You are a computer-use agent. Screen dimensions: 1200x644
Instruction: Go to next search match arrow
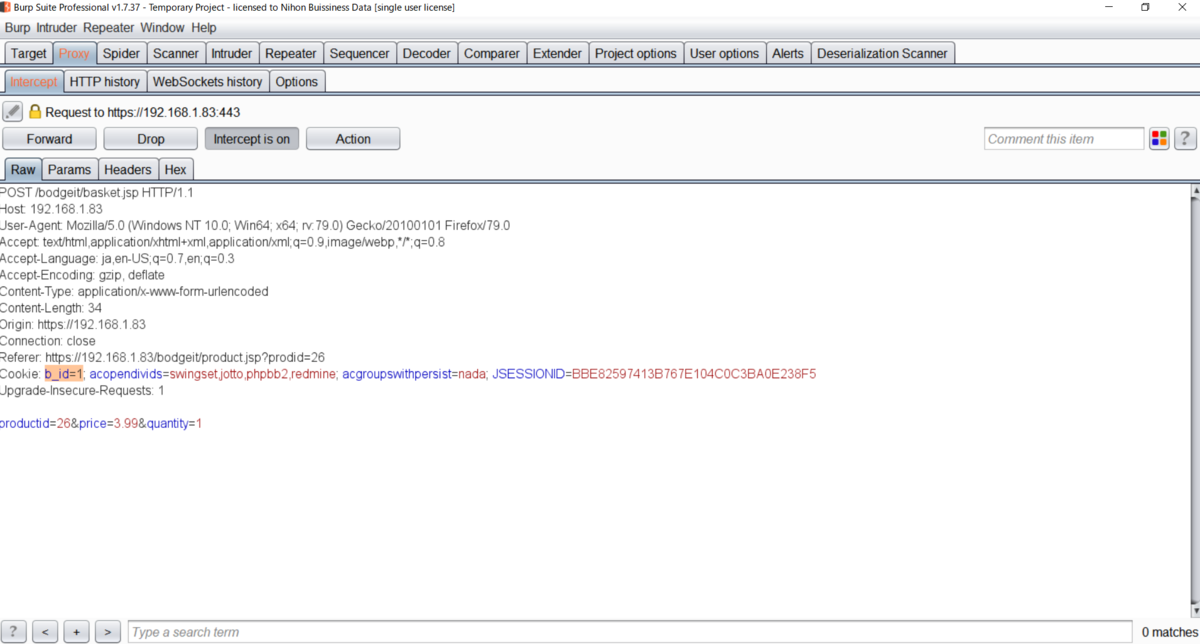[107, 632]
